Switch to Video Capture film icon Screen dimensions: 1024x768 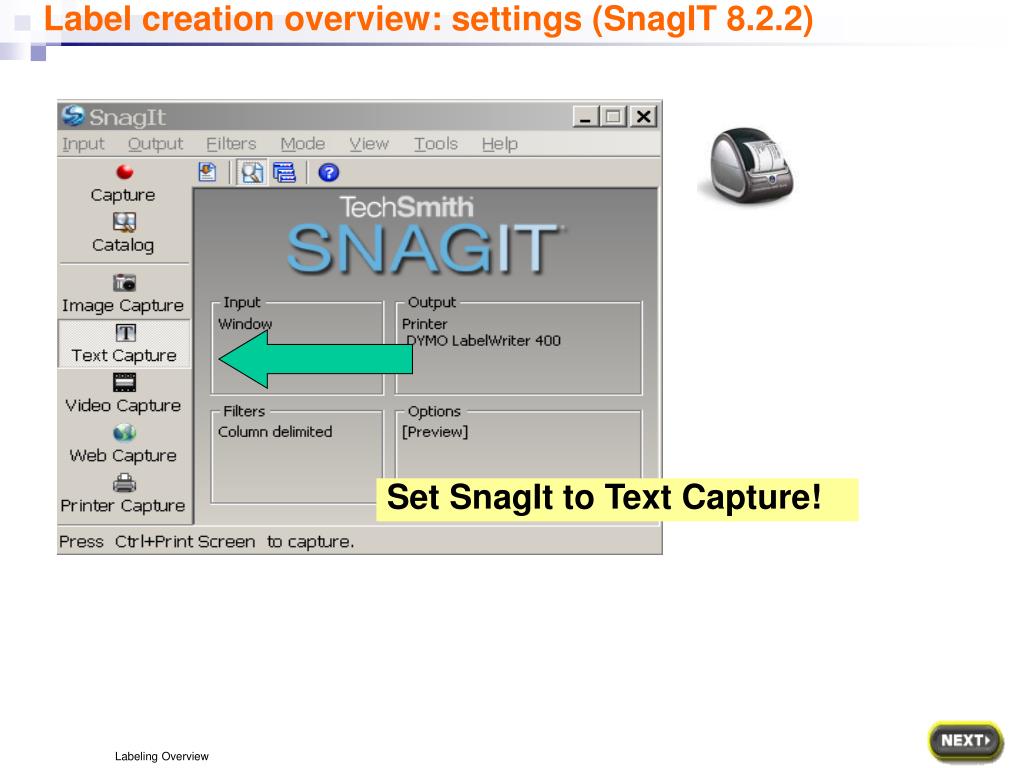pos(124,382)
